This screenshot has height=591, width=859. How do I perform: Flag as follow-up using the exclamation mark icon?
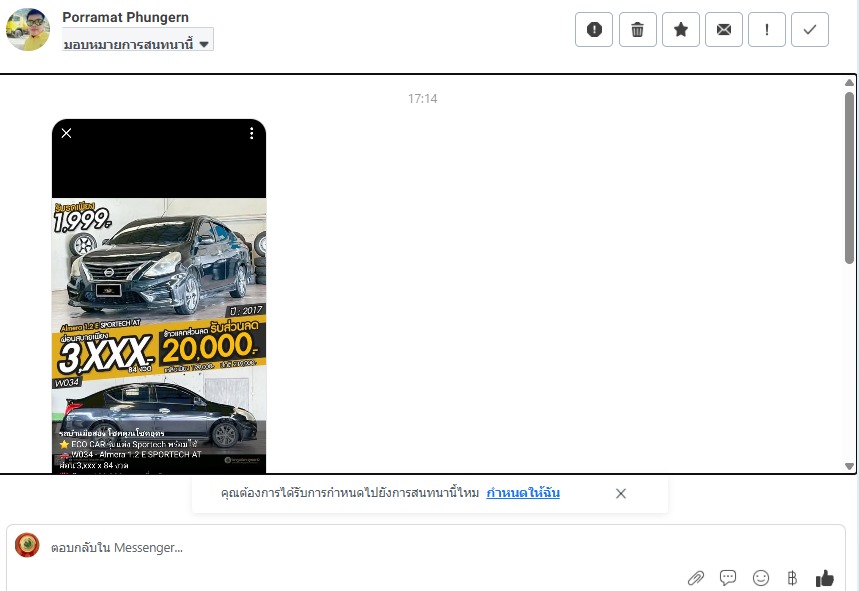click(x=767, y=30)
